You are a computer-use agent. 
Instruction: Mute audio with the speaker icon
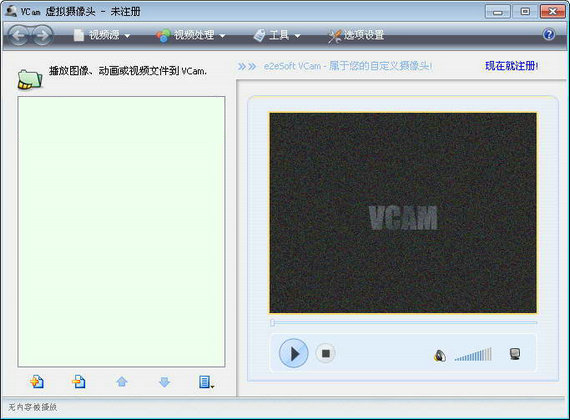point(439,355)
